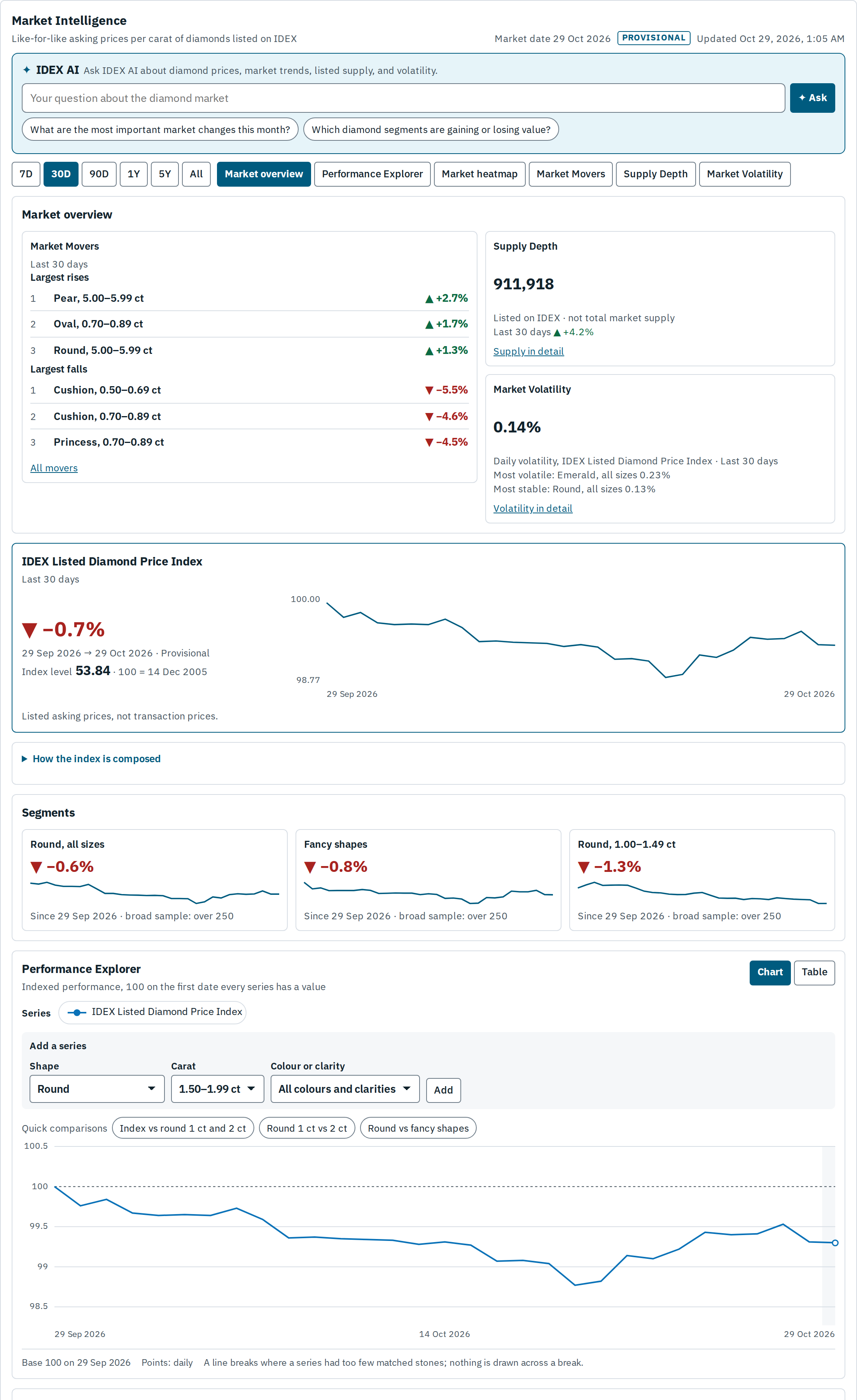Image resolution: width=857 pixels, height=1400 pixels.
Task: Click the blue series marker for IDEX Listed Diamond Price Index
Action: 77,1013
